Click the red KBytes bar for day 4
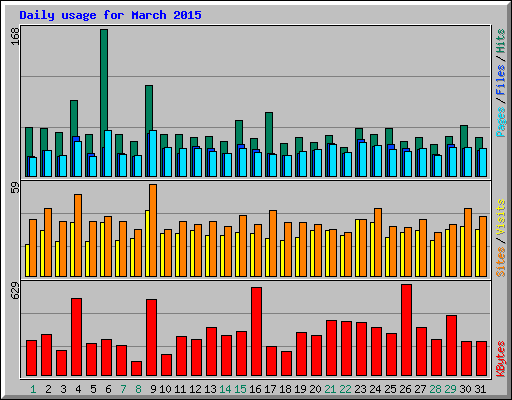The image size is (512, 400). click(76, 337)
